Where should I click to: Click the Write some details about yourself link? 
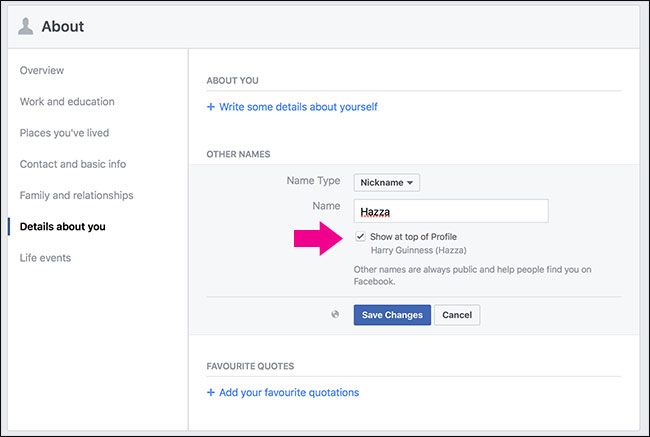click(x=298, y=107)
